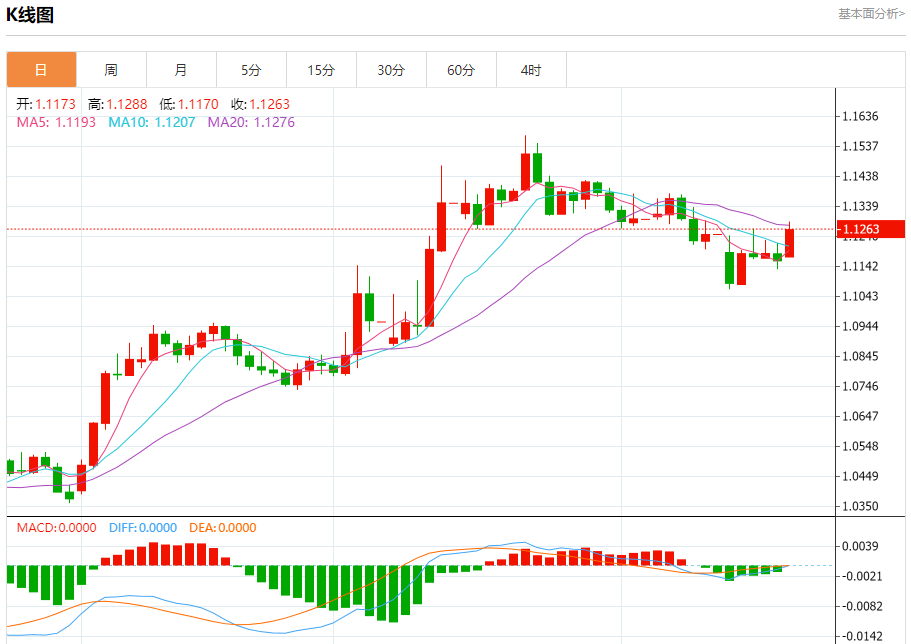Click the 1.1537 price axis label
The image size is (911, 644).
860,146
